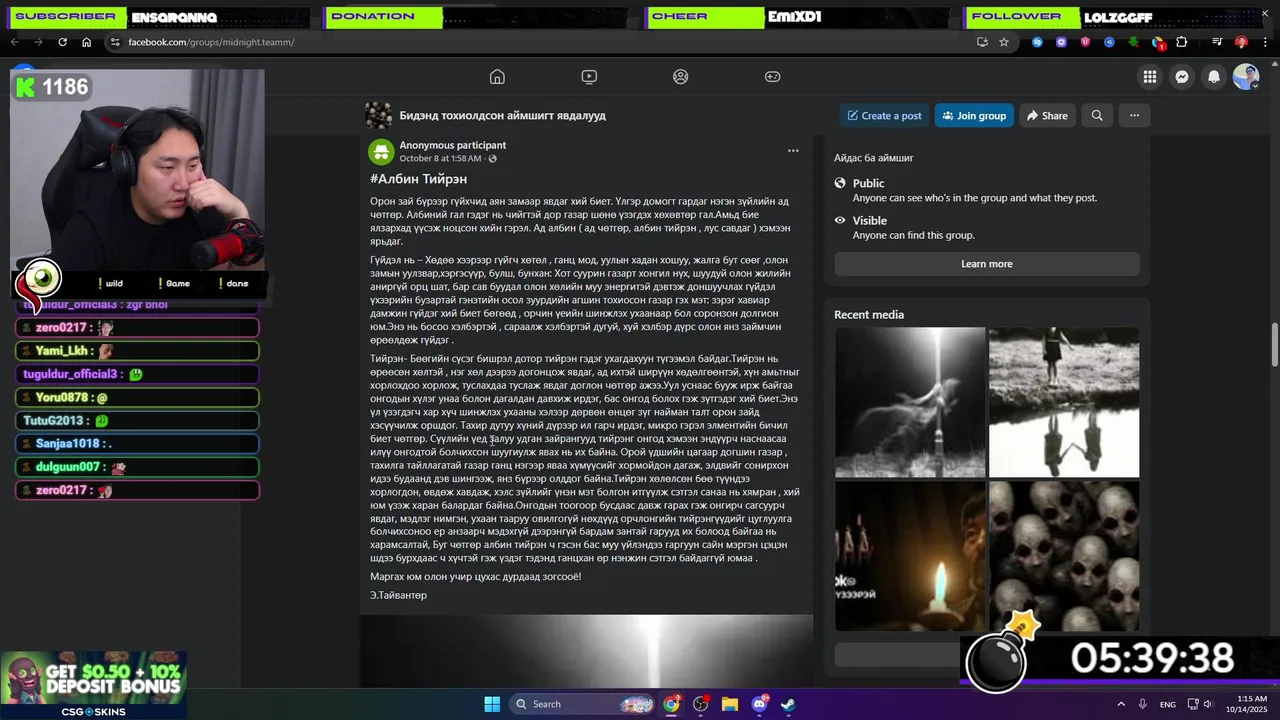1280x720 pixels.
Task: Bookmark this page with the star icon
Action: pyautogui.click(x=1004, y=42)
